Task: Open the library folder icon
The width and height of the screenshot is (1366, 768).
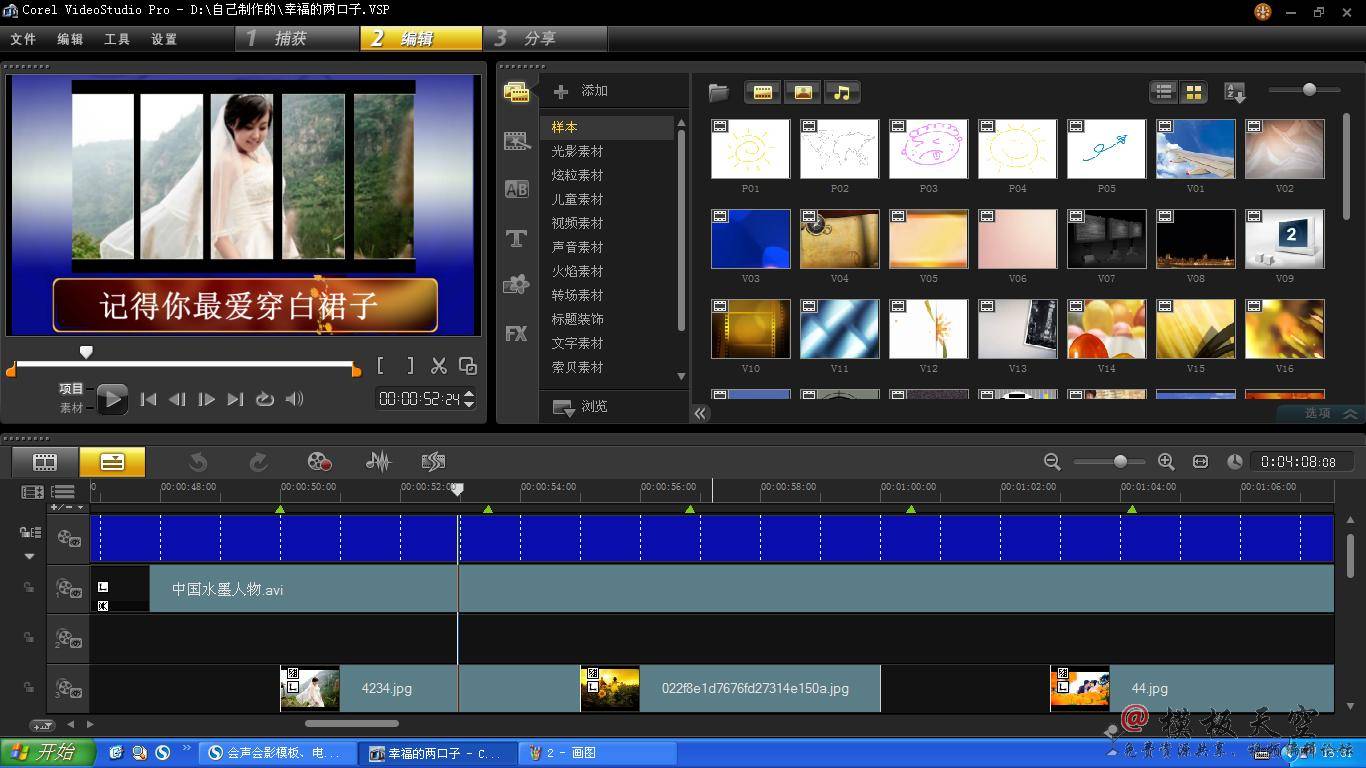Action: [x=718, y=92]
